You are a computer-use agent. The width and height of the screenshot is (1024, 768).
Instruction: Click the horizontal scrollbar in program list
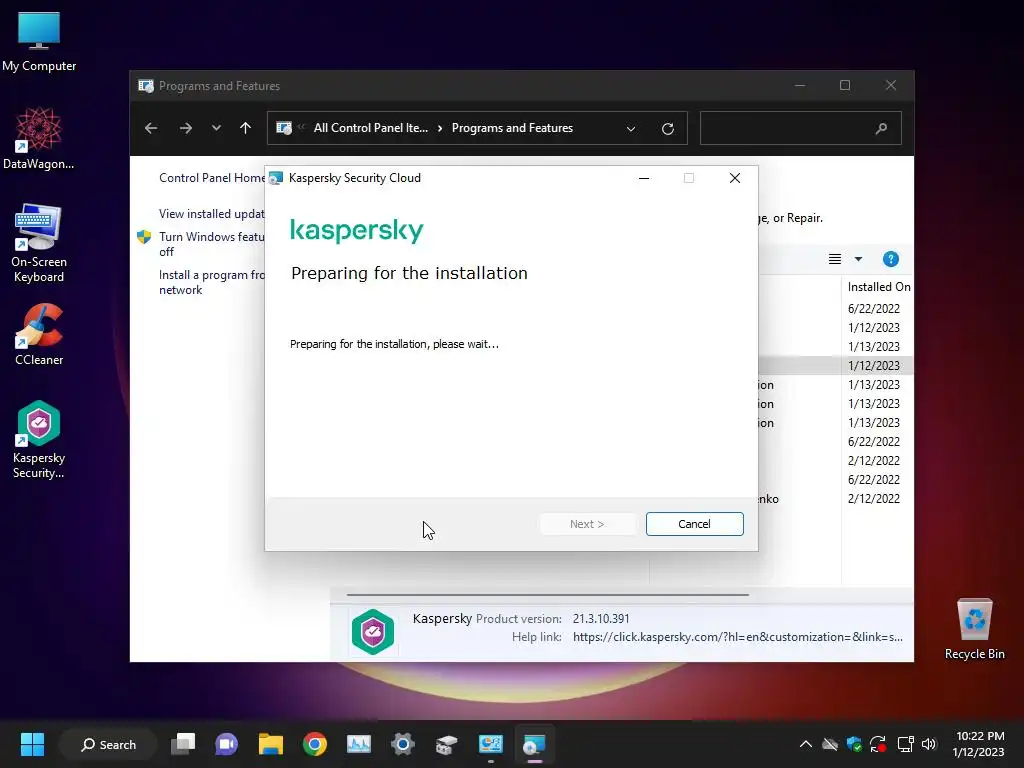pyautogui.click(x=547, y=595)
